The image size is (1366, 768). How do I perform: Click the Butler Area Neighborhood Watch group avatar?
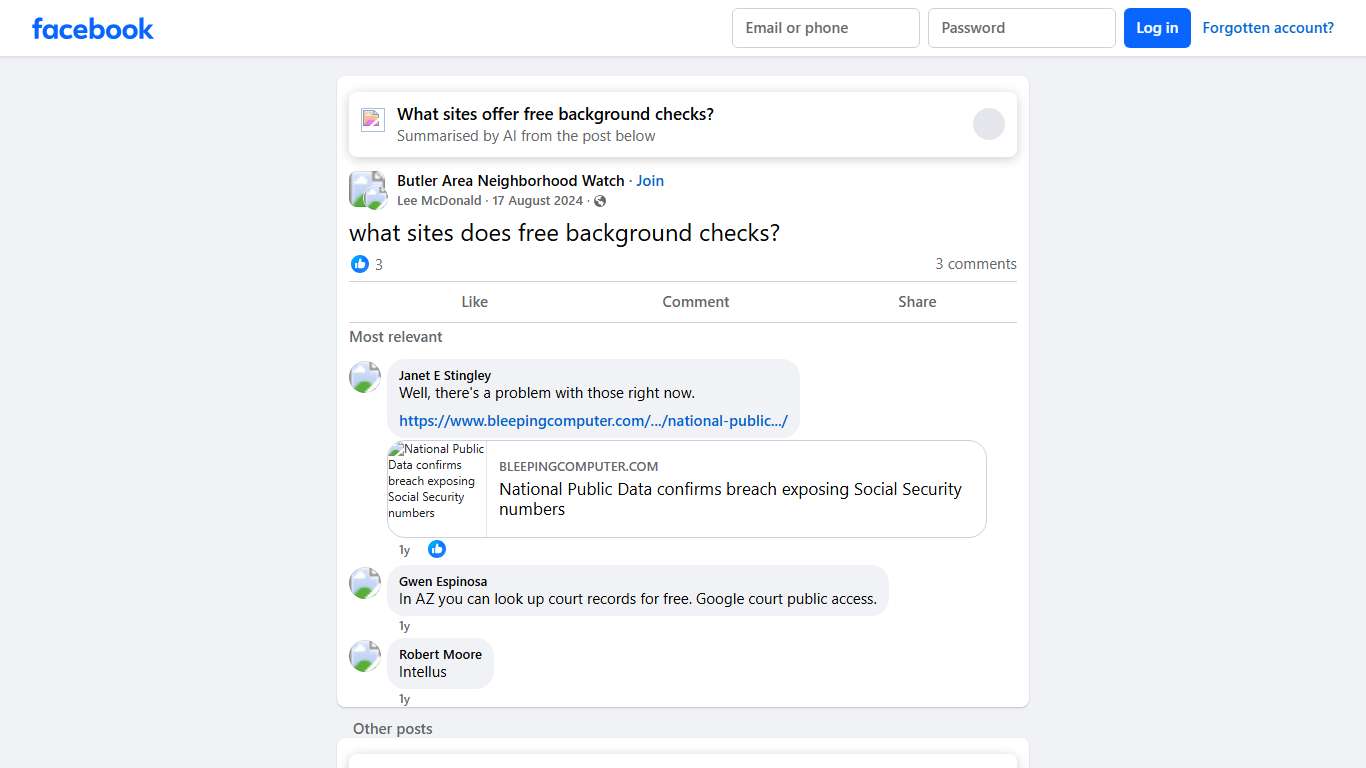point(367,189)
